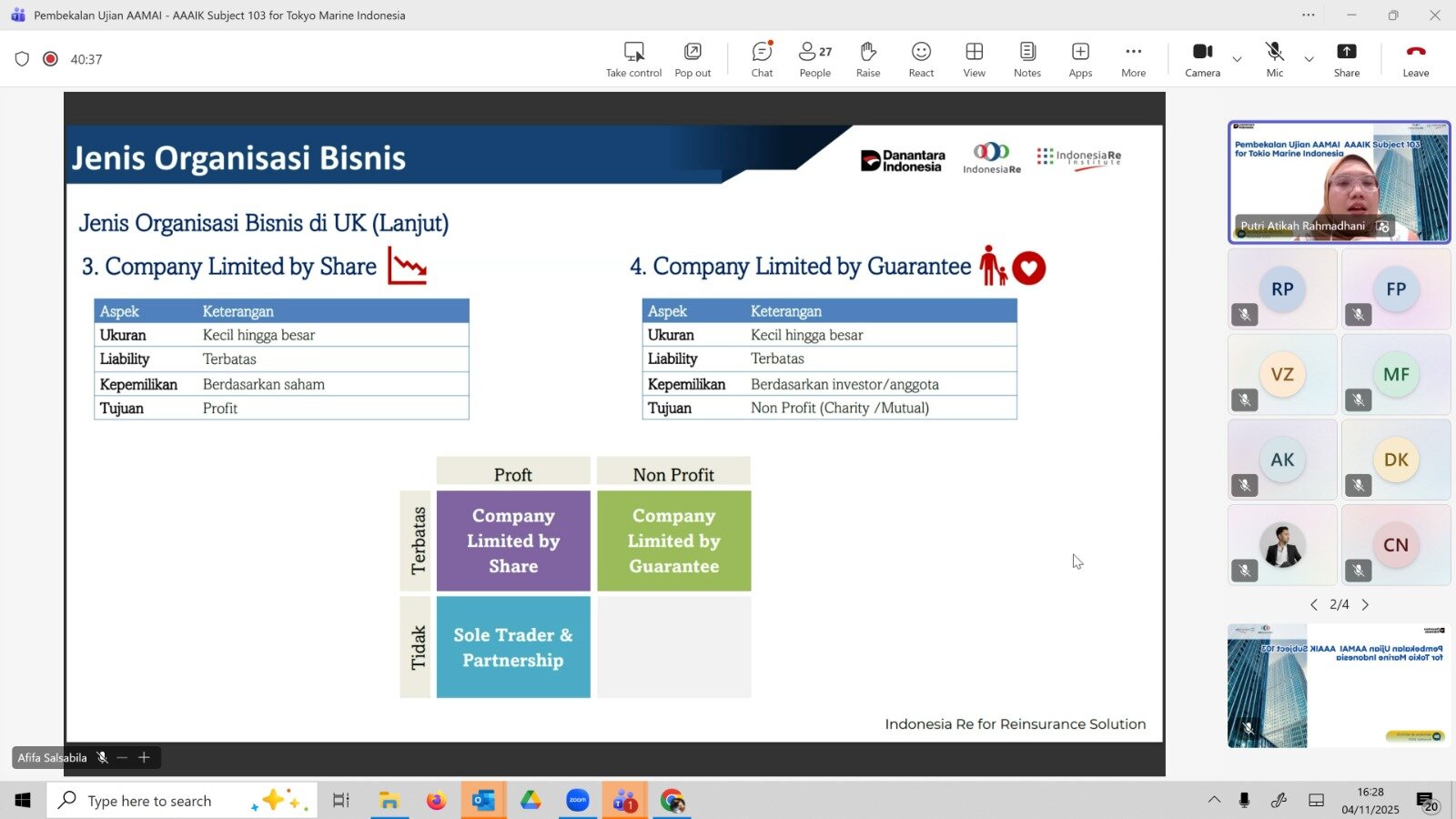
Task: Select Putri Atikah Rahmadhani's video tile
Action: tap(1339, 182)
